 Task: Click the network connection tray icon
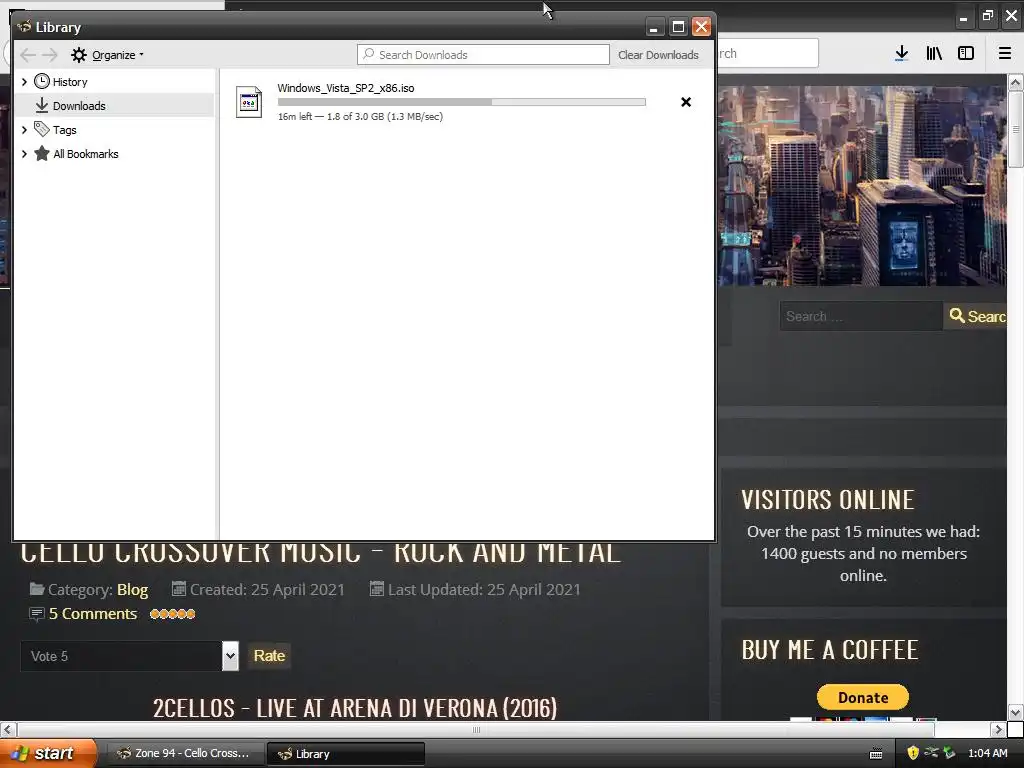pyautogui.click(x=931, y=753)
